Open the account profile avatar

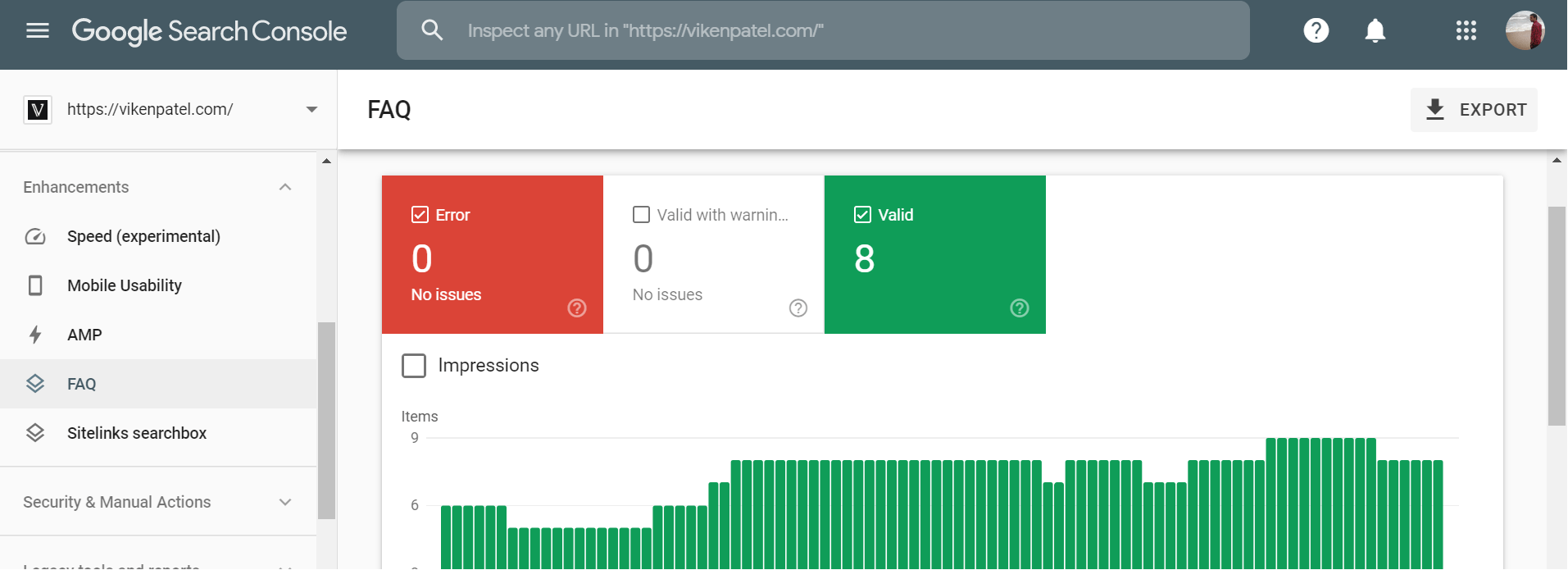[x=1525, y=31]
